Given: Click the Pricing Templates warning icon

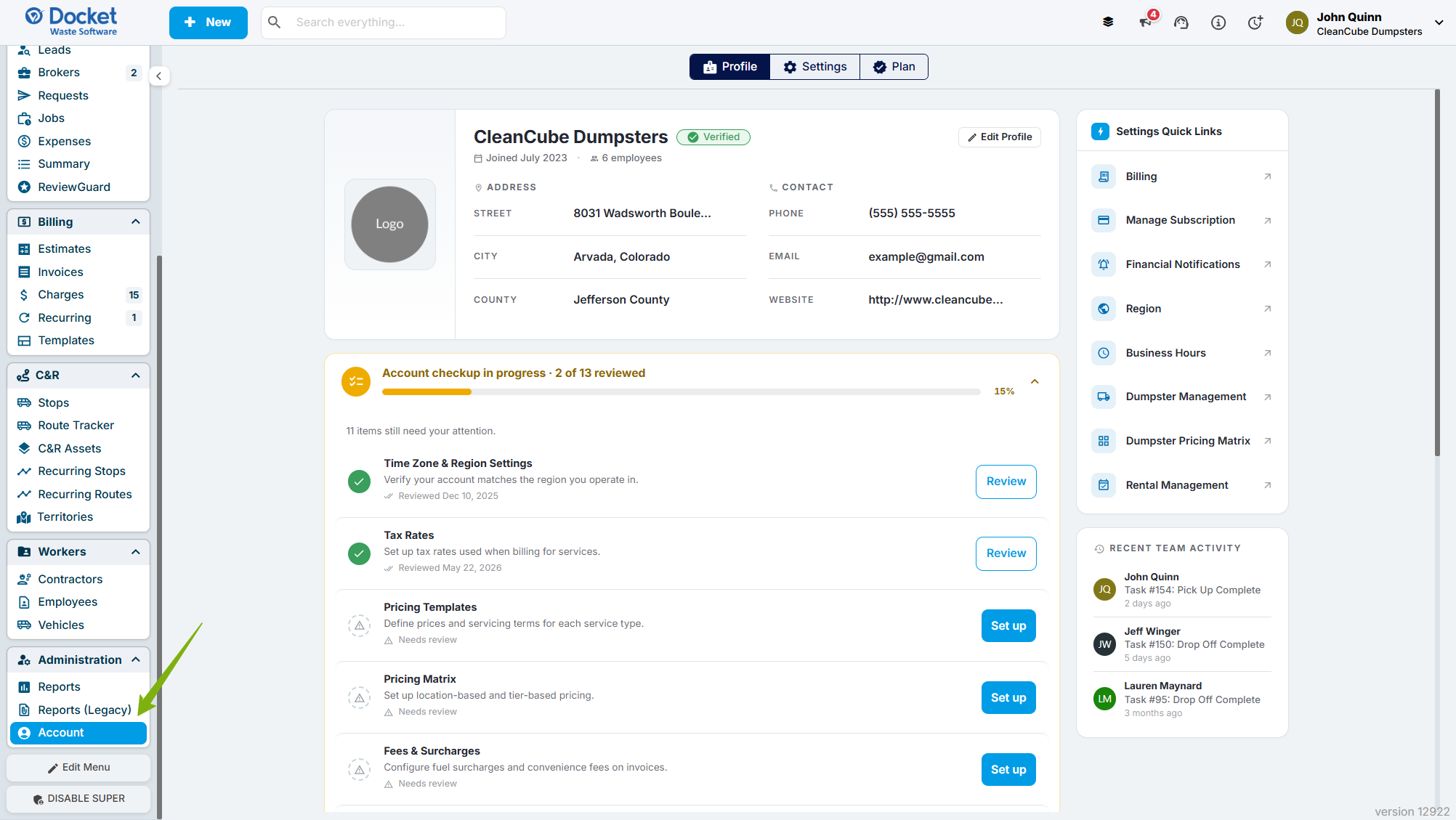Looking at the screenshot, I should pyautogui.click(x=359, y=625).
